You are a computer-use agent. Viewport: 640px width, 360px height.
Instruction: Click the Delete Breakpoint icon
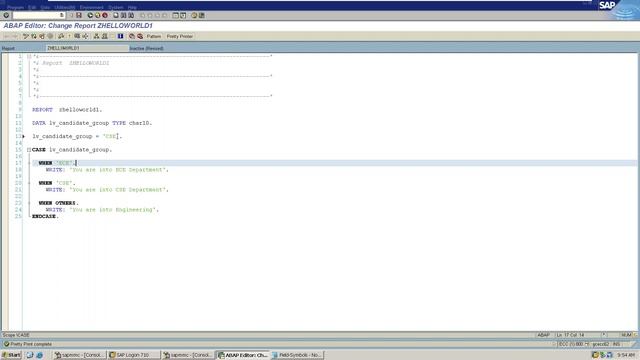click(140, 36)
